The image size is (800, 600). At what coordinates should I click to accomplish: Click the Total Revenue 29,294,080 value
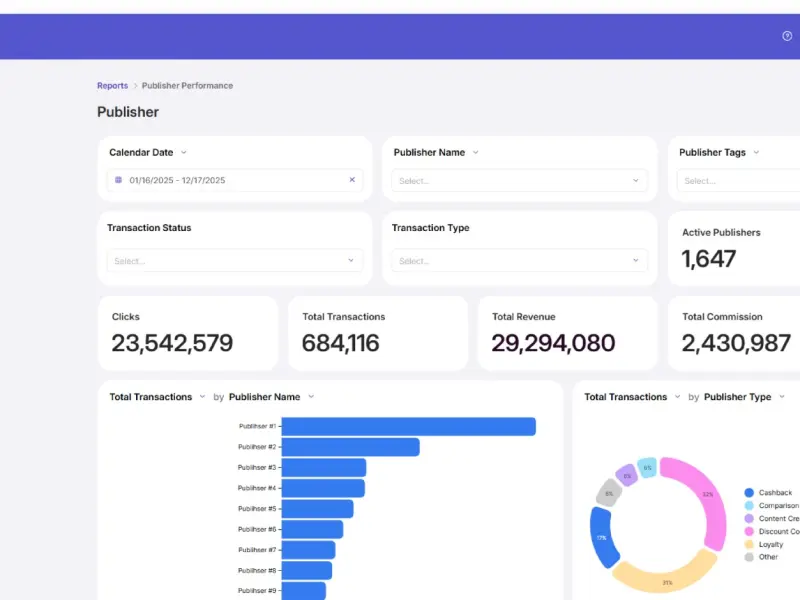553,343
